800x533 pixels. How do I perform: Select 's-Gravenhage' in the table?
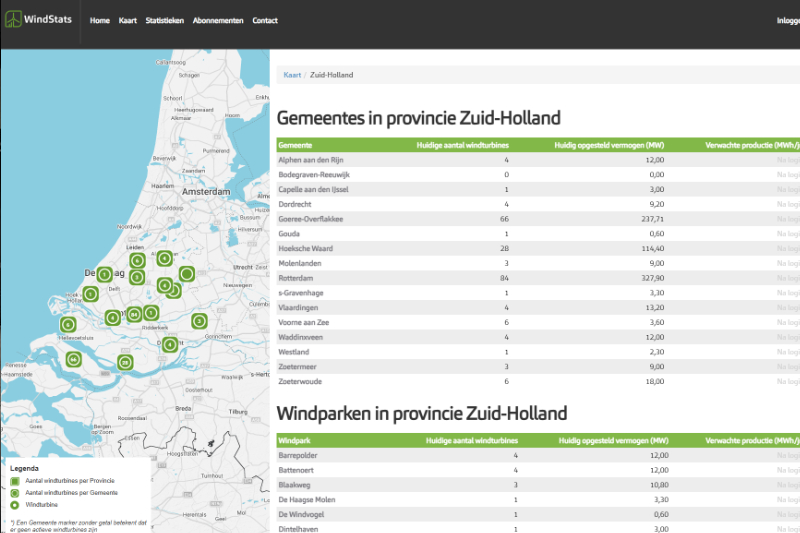point(301,293)
